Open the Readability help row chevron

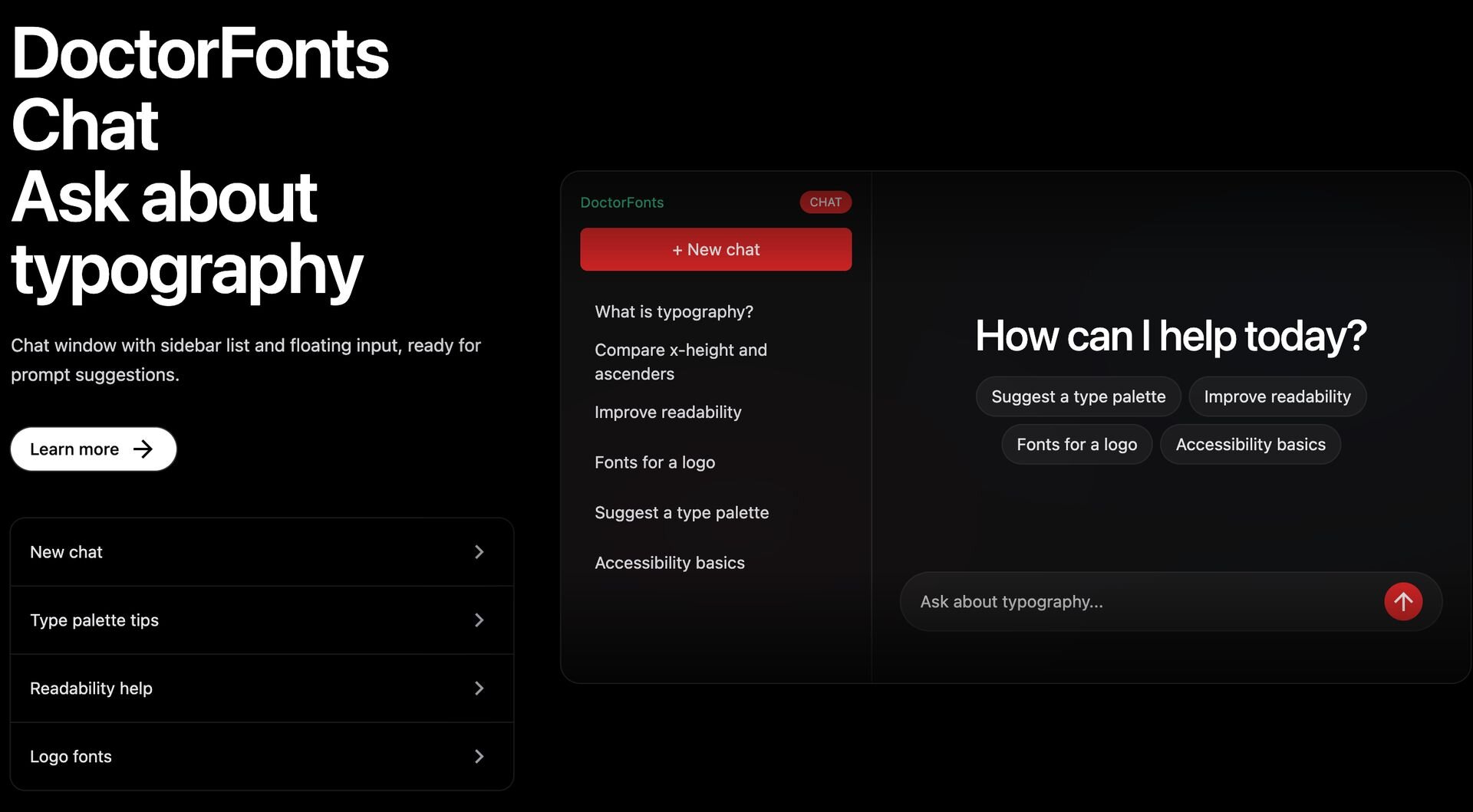click(479, 689)
